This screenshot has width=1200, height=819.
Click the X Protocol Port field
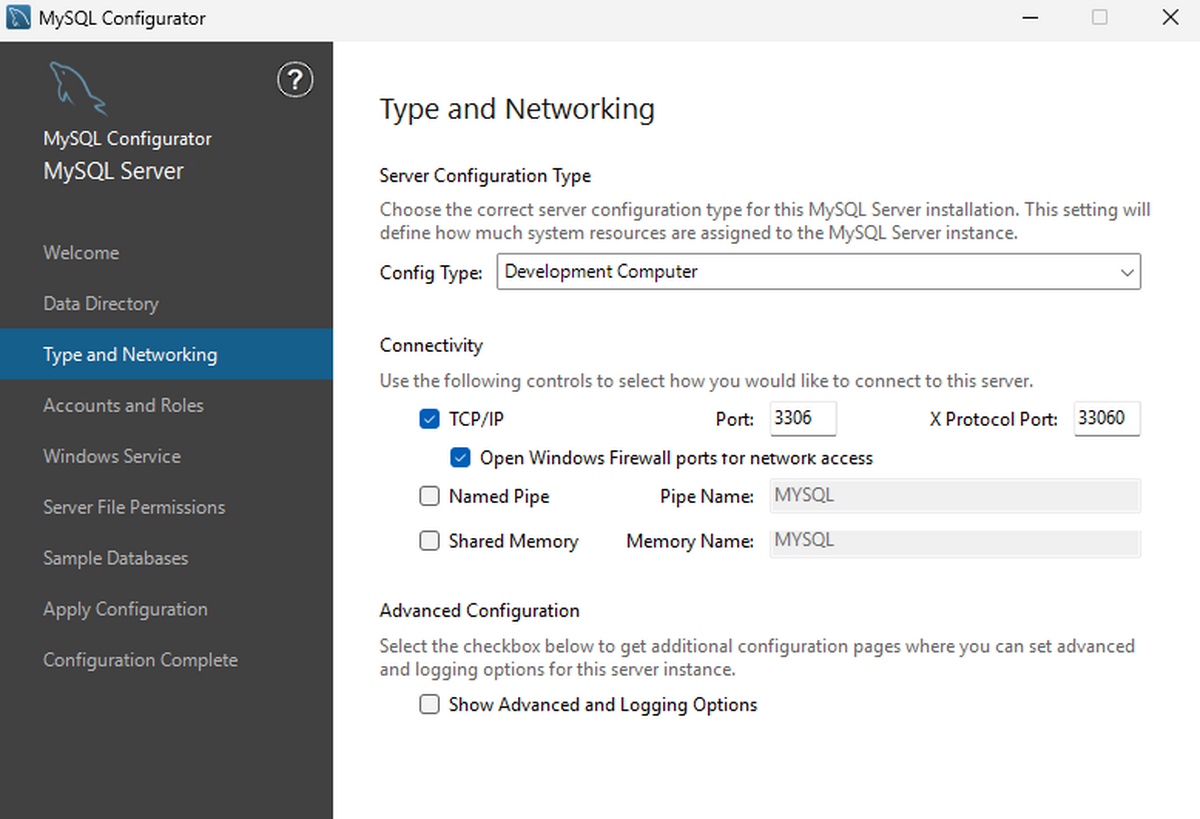(1107, 419)
